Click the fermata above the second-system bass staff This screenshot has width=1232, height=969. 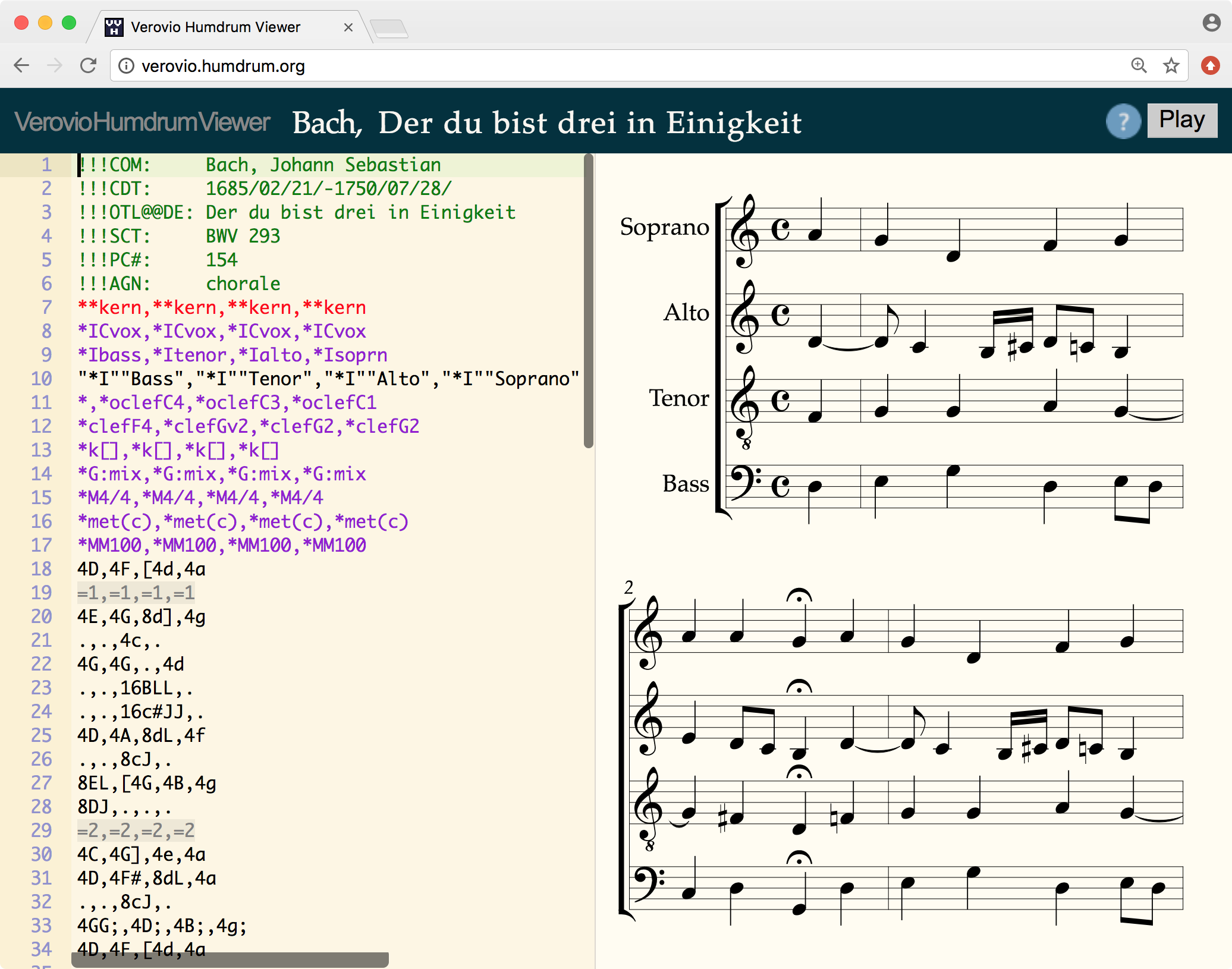(799, 857)
